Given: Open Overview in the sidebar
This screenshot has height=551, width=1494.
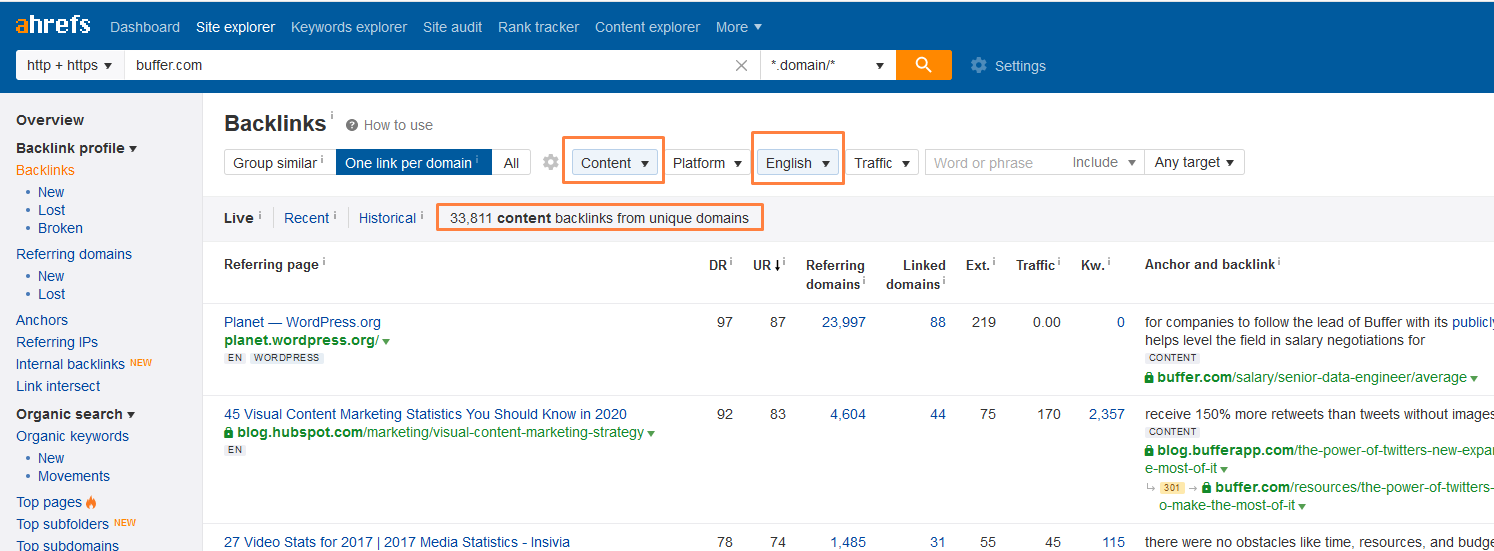Looking at the screenshot, I should pyautogui.click(x=50, y=120).
